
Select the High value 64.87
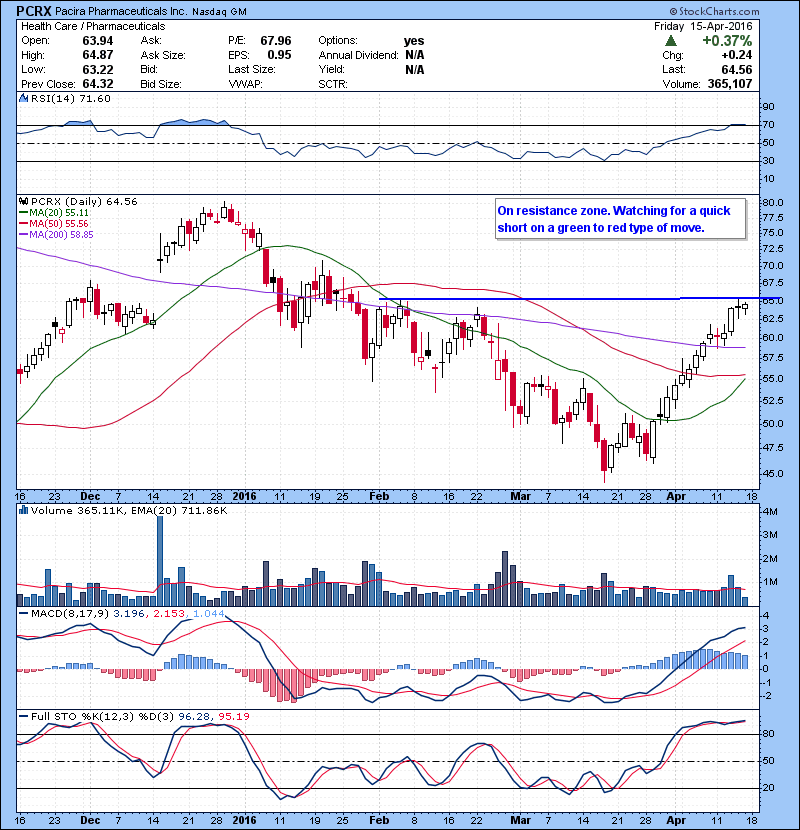[x=98, y=55]
